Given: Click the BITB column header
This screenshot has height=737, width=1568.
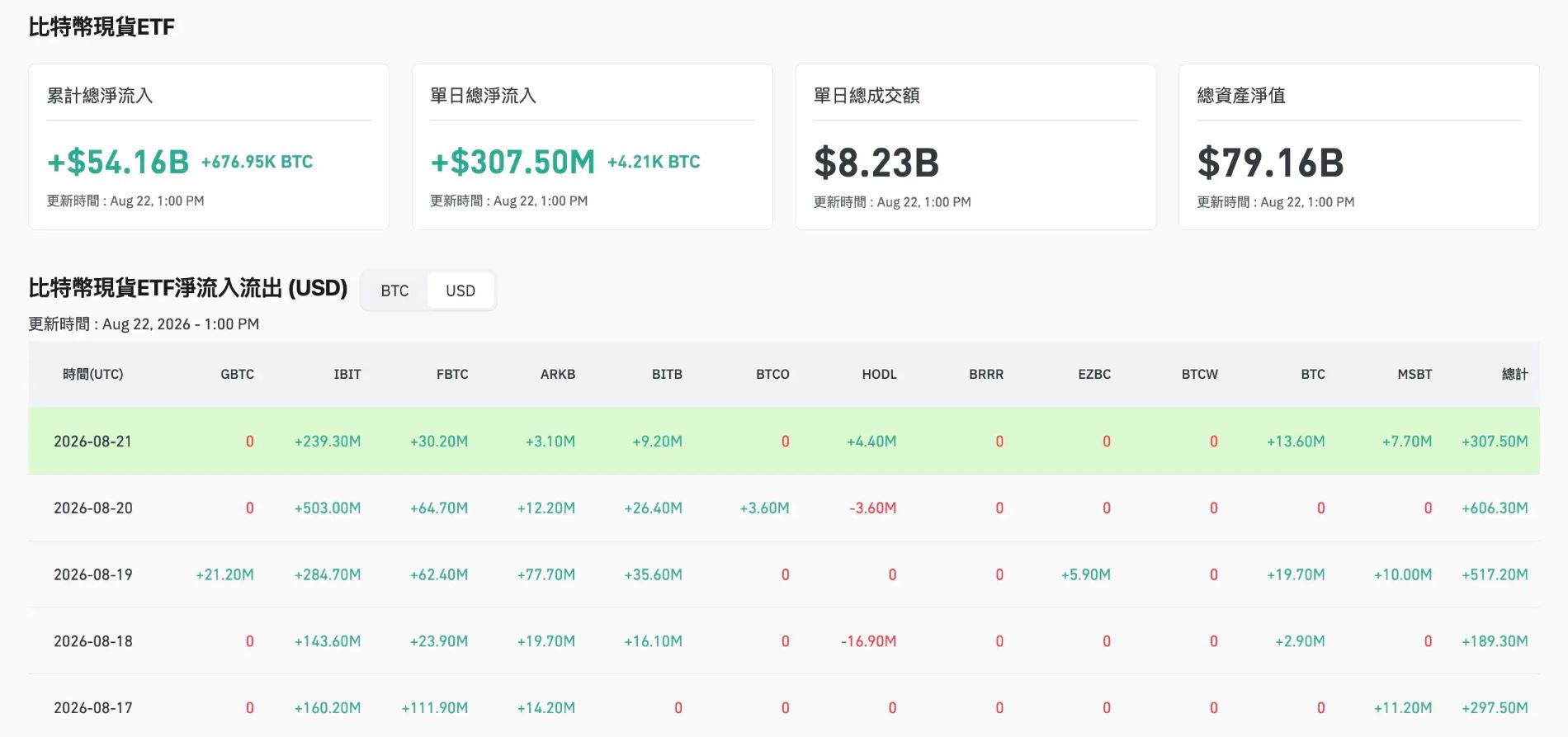Looking at the screenshot, I should 667,374.
